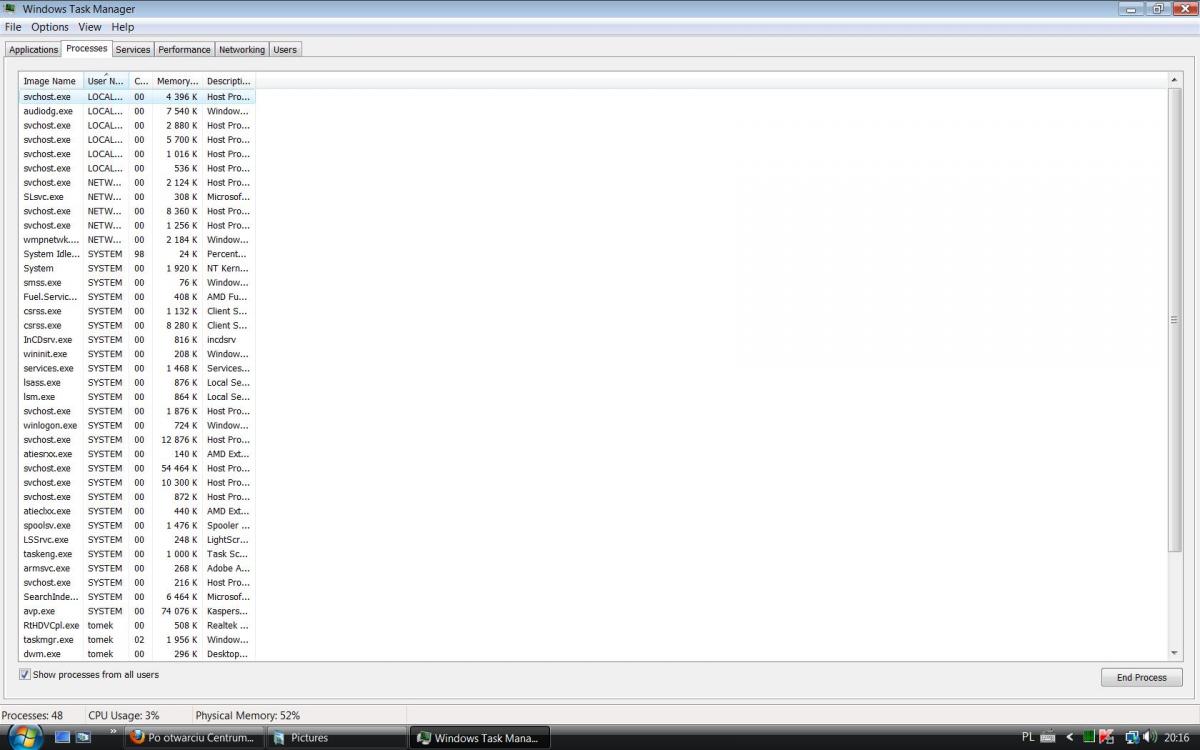This screenshot has width=1200, height=750.
Task: Sort by the User Name column header
Action: click(x=106, y=81)
